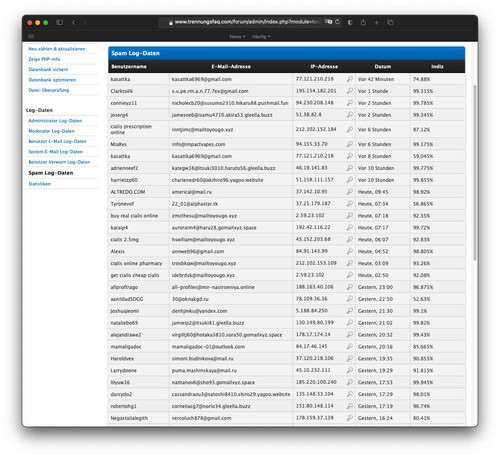Click the lookup icon next to 130.149.80.199
This screenshot has width=500, height=456.
(x=350, y=323)
